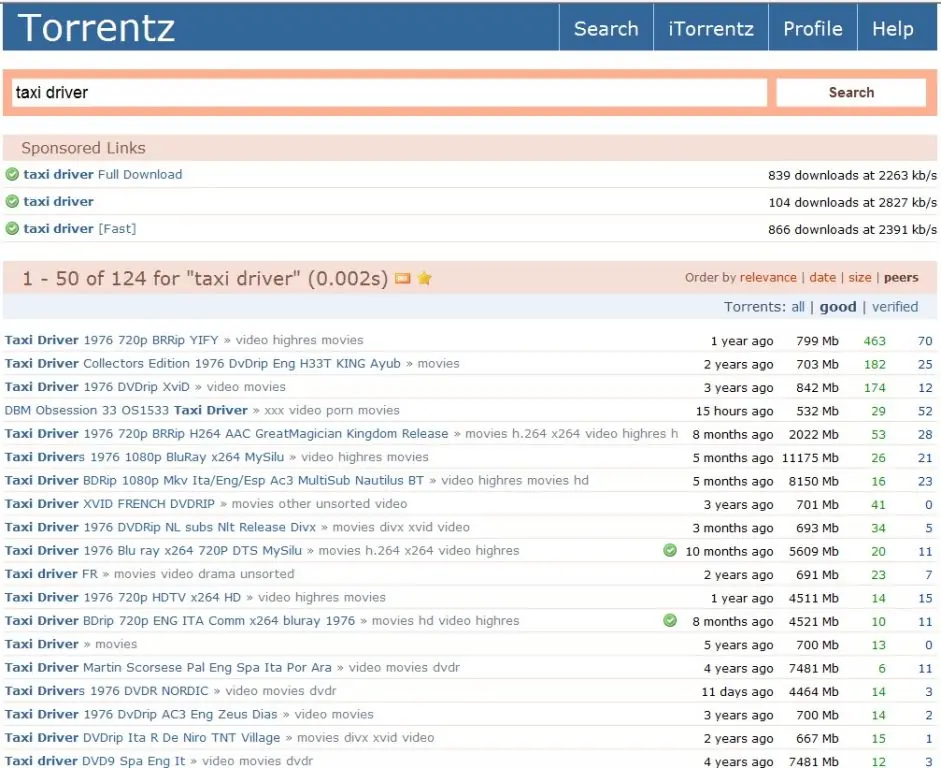This screenshot has width=941, height=768.
Task: Click the '799 Mb' size value
Action: tap(817, 341)
